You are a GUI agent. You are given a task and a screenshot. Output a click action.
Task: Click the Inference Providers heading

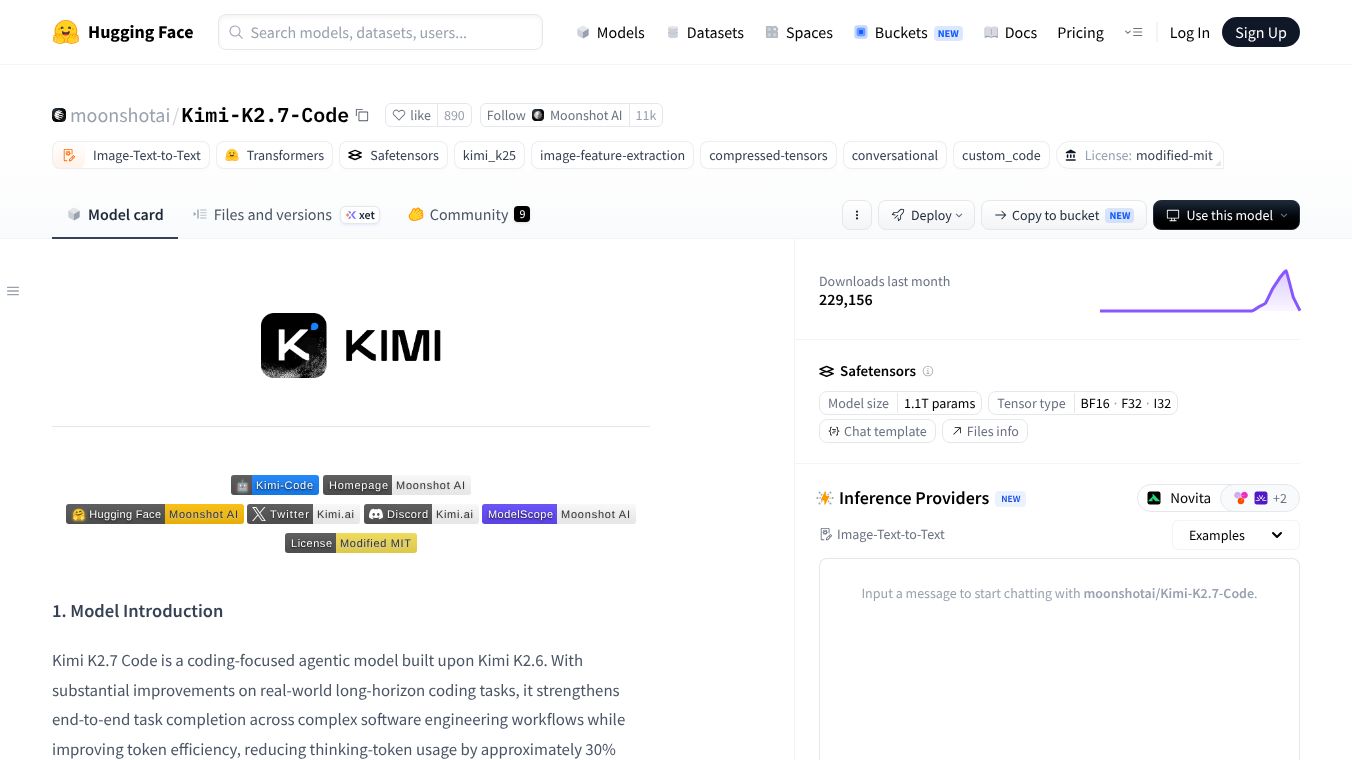point(914,498)
